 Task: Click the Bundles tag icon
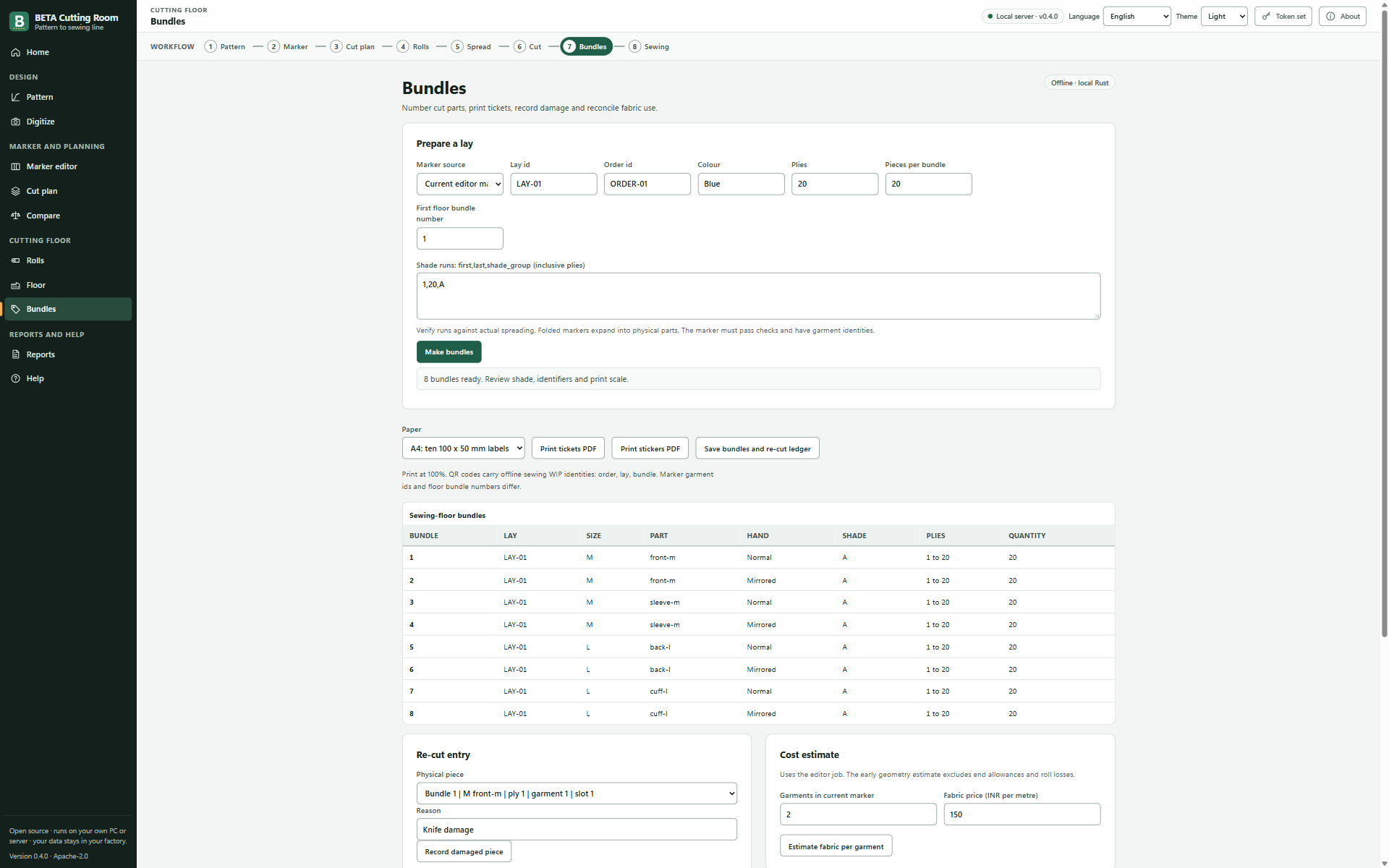15,309
